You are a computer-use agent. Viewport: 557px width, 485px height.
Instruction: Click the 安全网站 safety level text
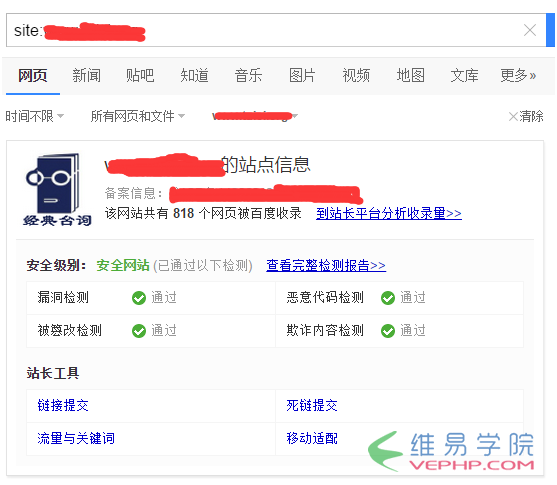[123, 265]
